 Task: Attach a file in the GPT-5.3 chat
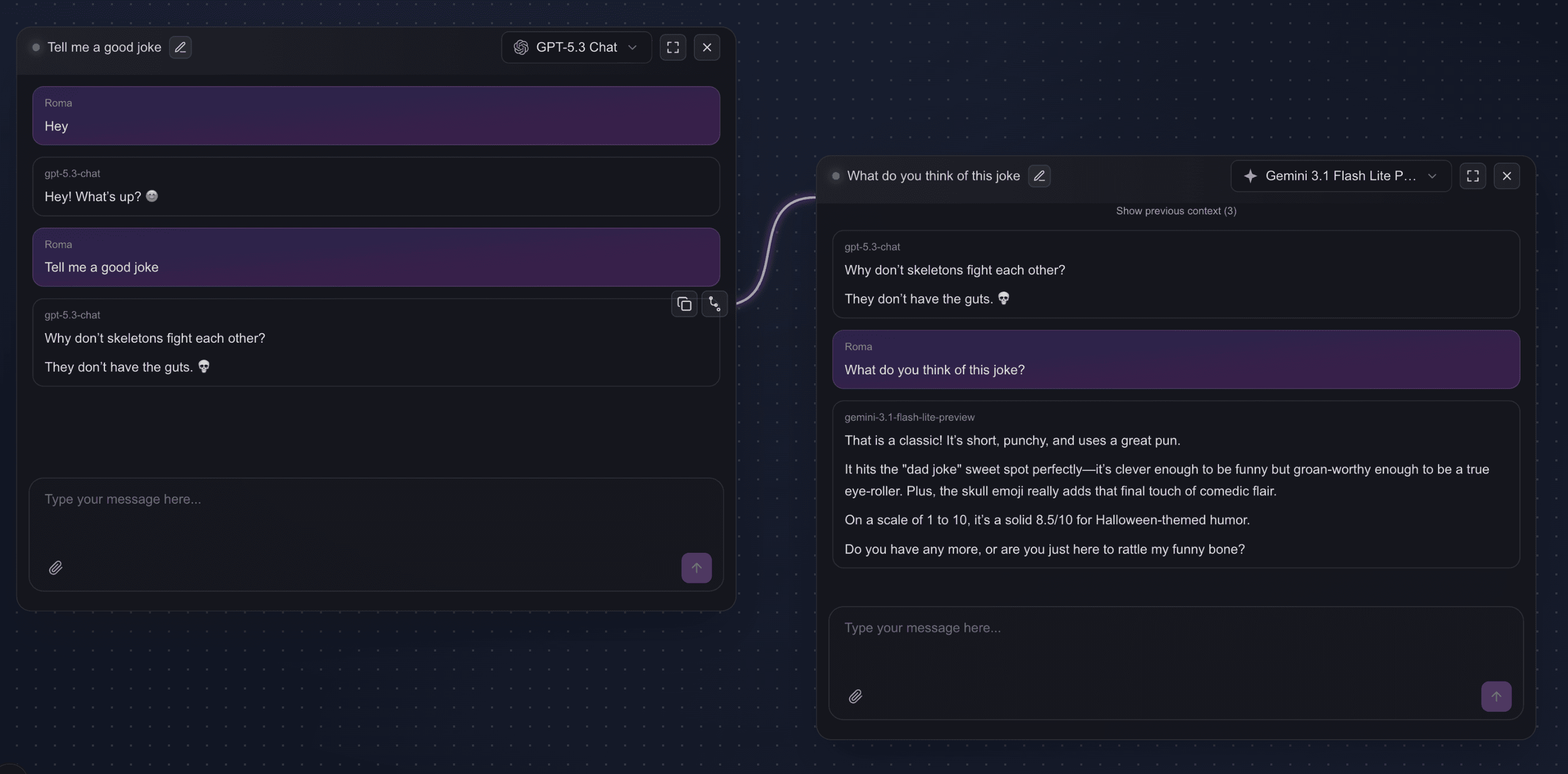(x=55, y=567)
